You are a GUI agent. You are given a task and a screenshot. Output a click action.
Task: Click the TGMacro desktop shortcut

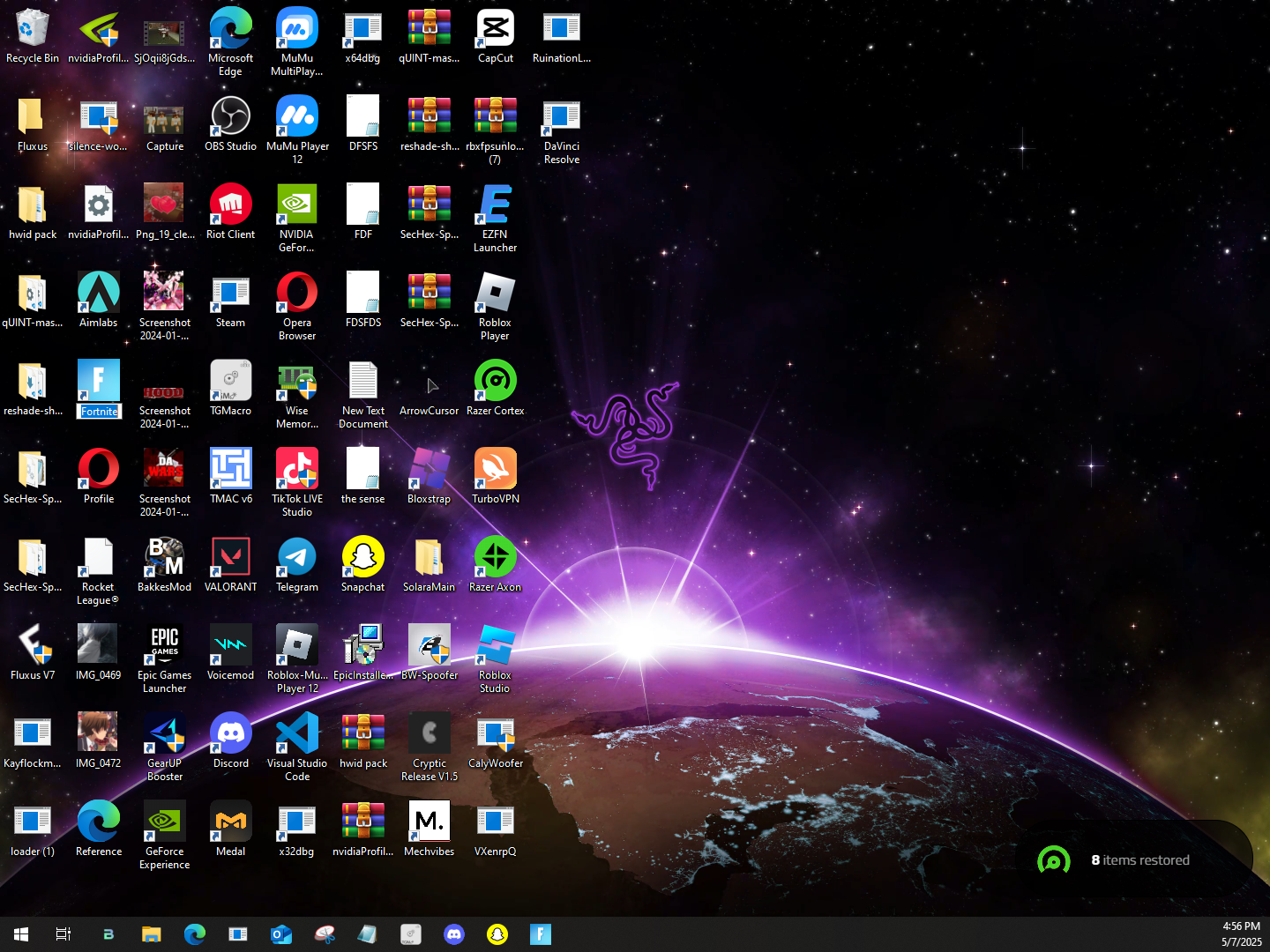coord(231,390)
